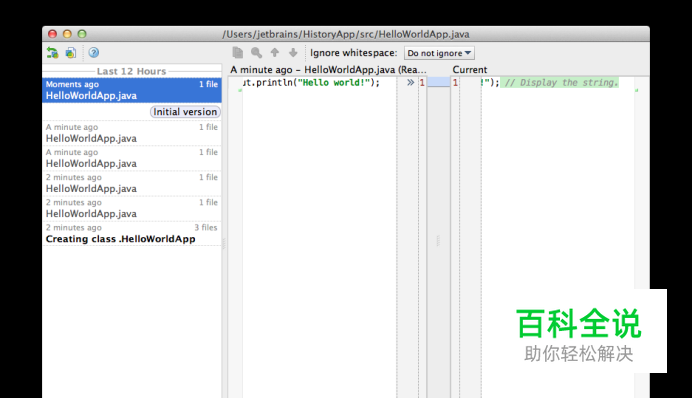Click line number 1 in the right gutter
The image size is (692, 398).
(x=455, y=83)
